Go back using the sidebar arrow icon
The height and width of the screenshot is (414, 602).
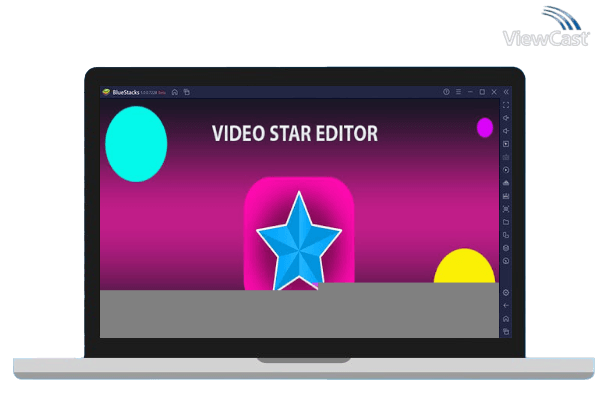[x=506, y=306]
